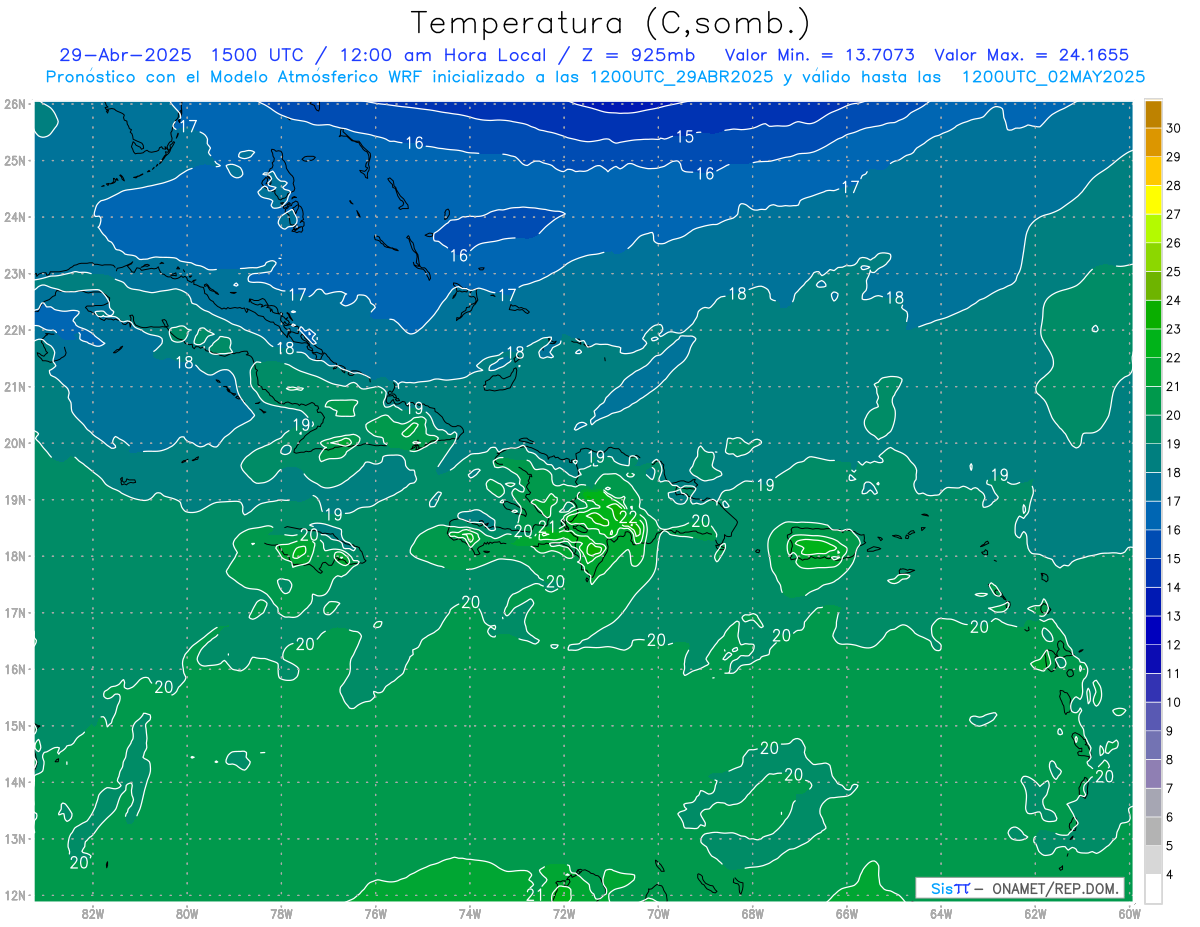Click the '62W' longitude axis label

pos(1035,913)
